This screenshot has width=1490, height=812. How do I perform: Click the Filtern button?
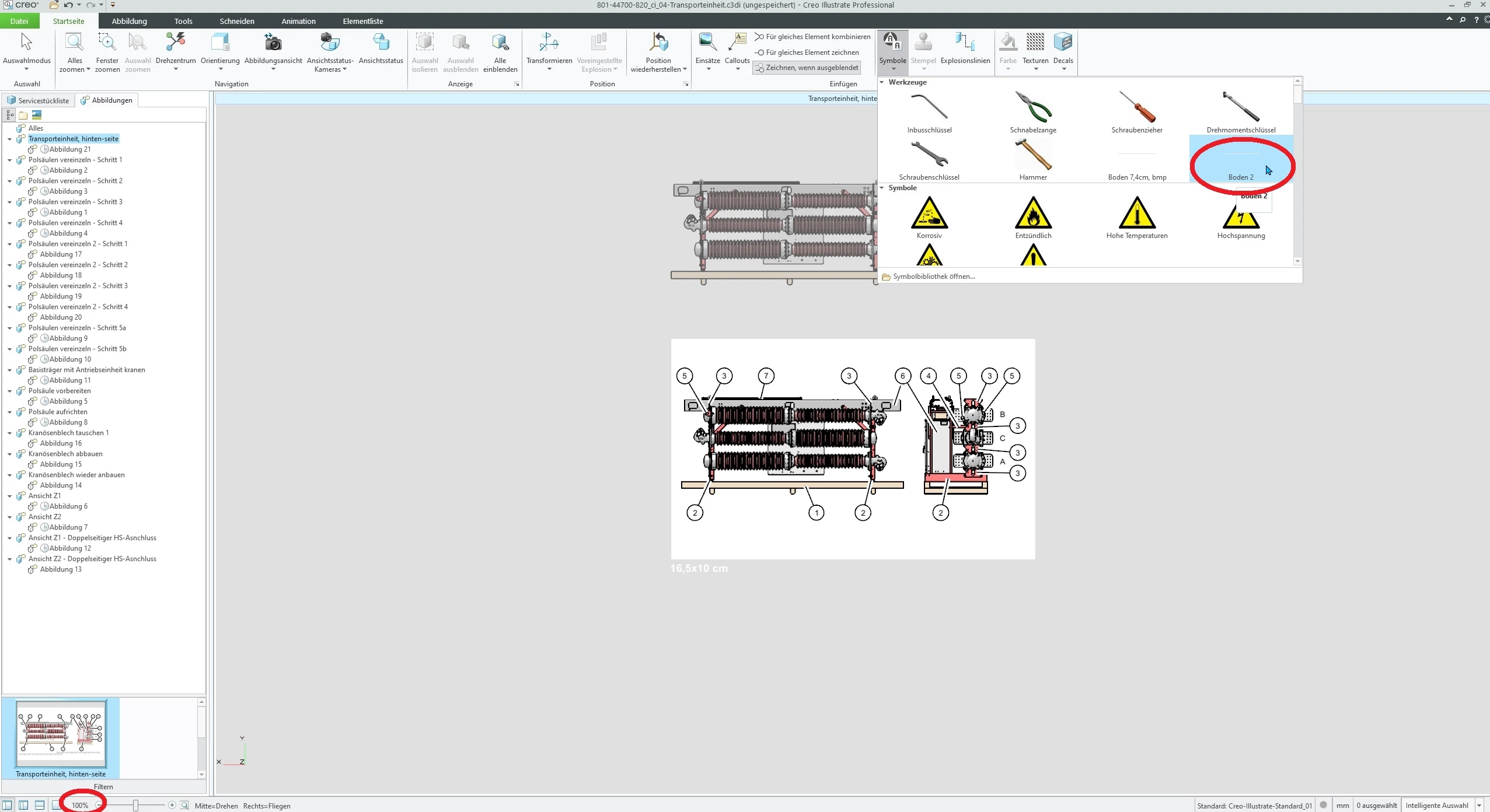103,786
